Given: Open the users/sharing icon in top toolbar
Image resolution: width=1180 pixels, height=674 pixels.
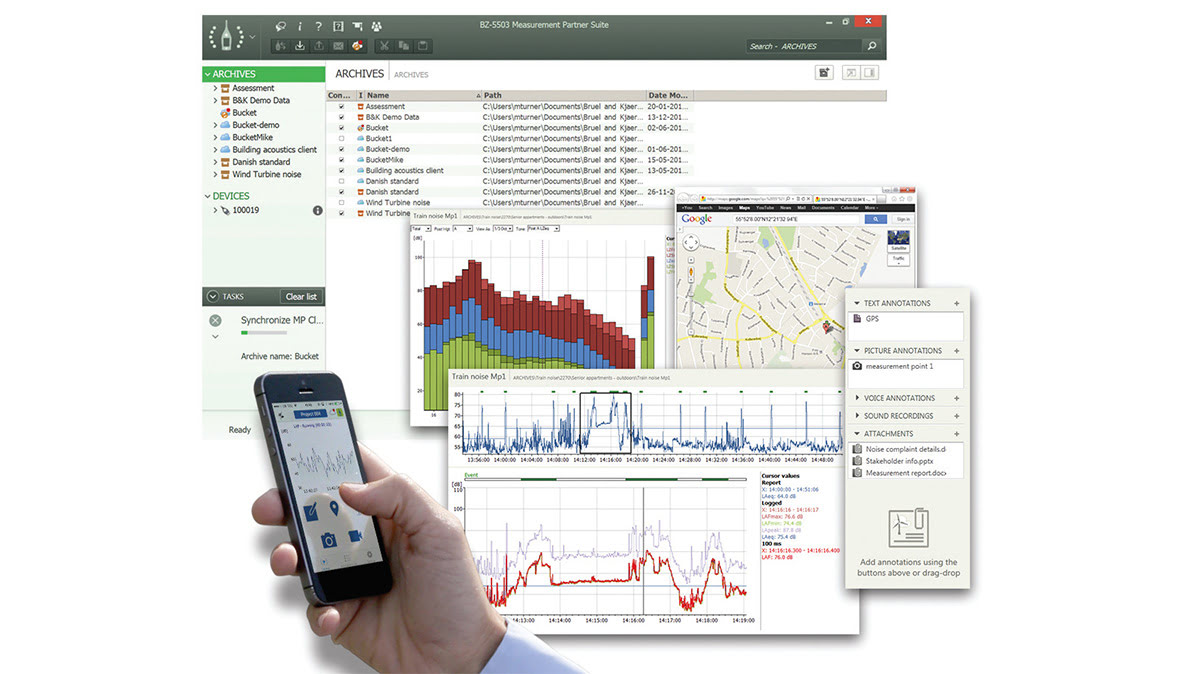Looking at the screenshot, I should (x=378, y=26).
